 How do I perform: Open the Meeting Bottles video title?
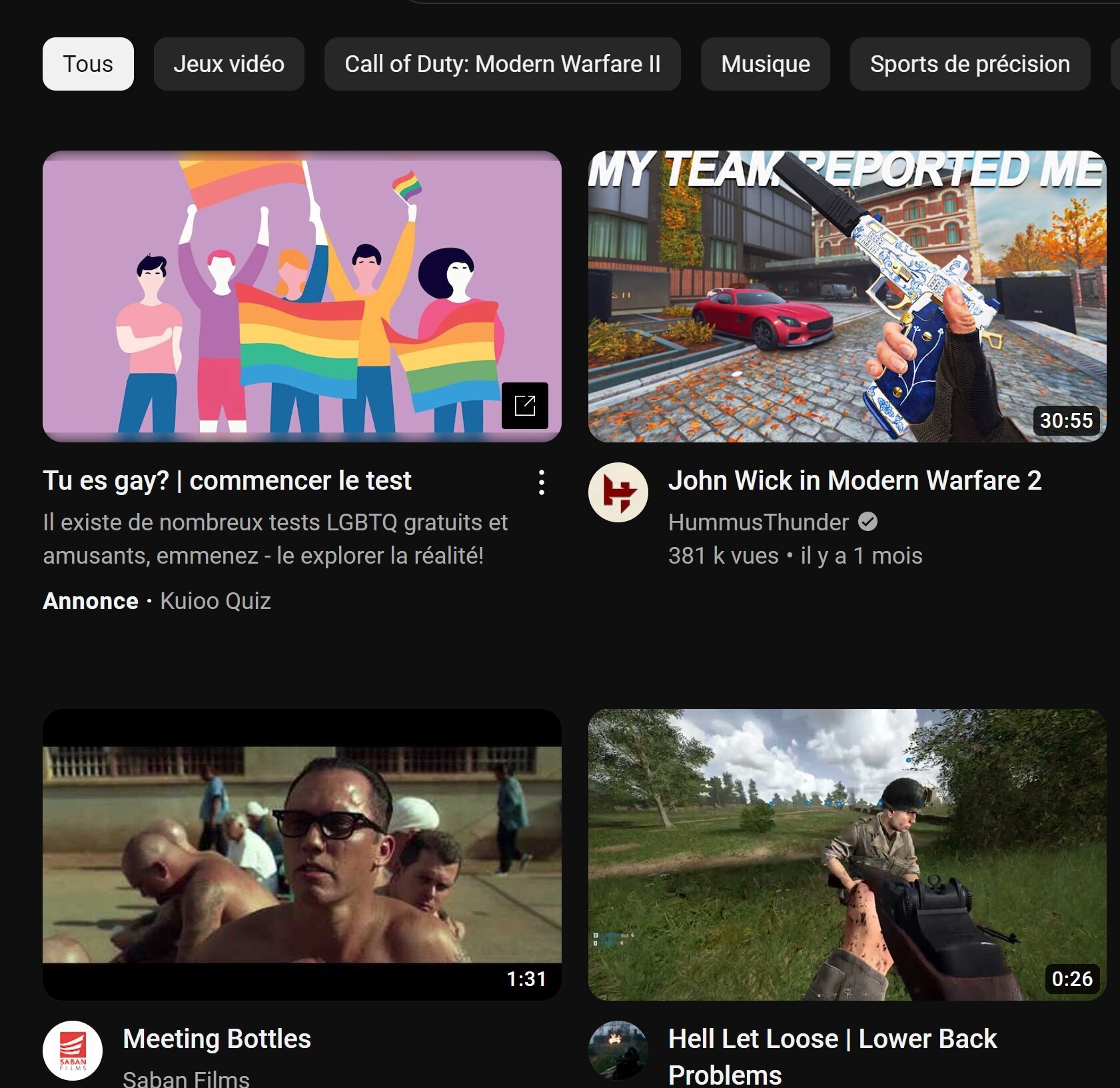coord(217,1039)
